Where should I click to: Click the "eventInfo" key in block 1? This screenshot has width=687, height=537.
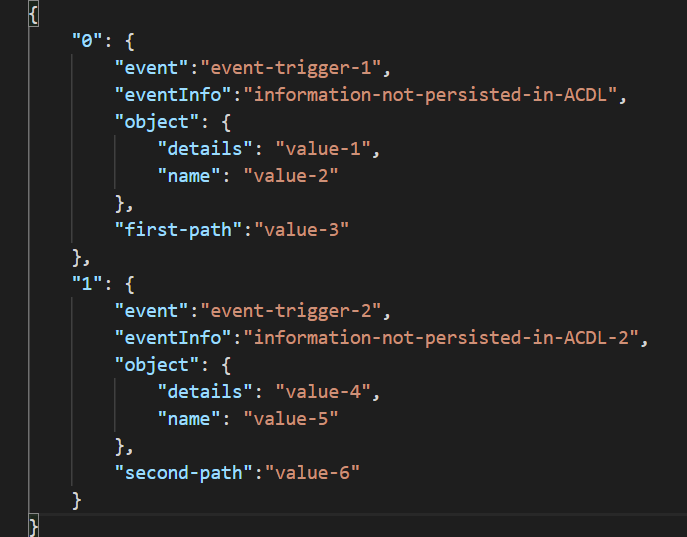point(173,338)
